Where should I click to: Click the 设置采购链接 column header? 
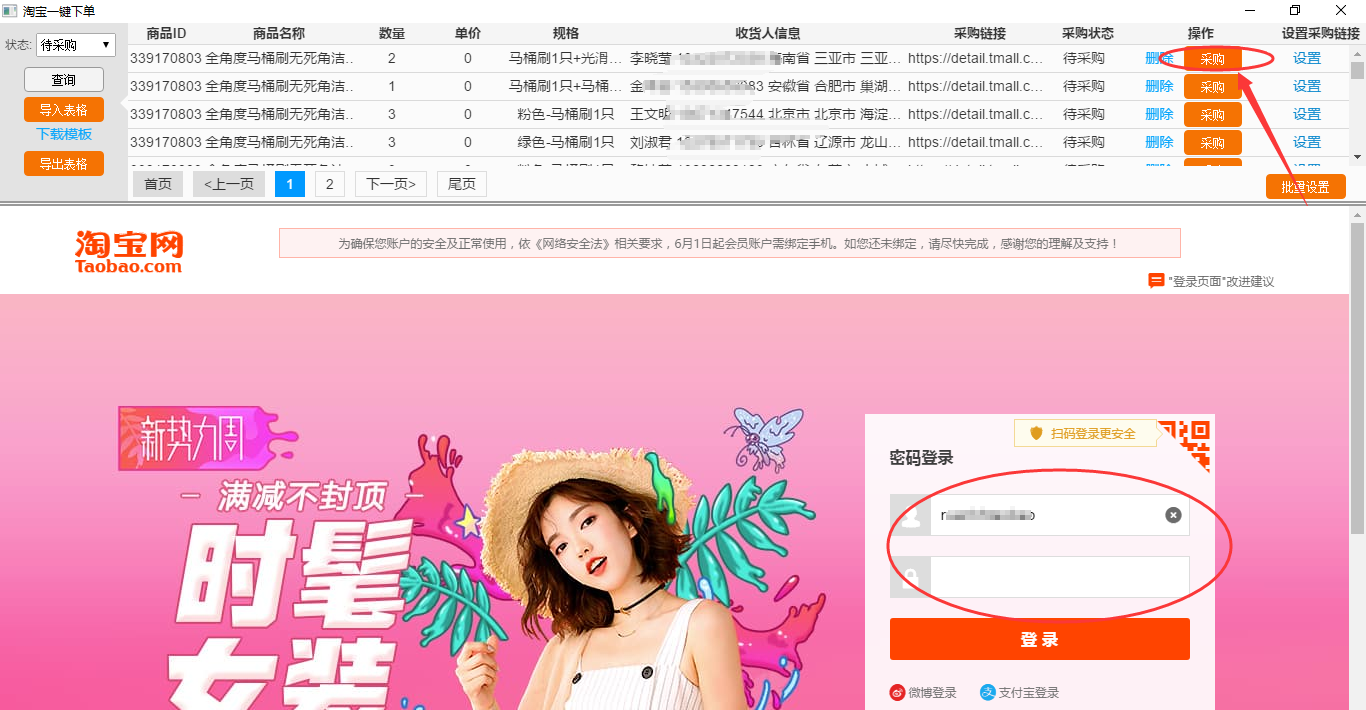[x=1320, y=33]
